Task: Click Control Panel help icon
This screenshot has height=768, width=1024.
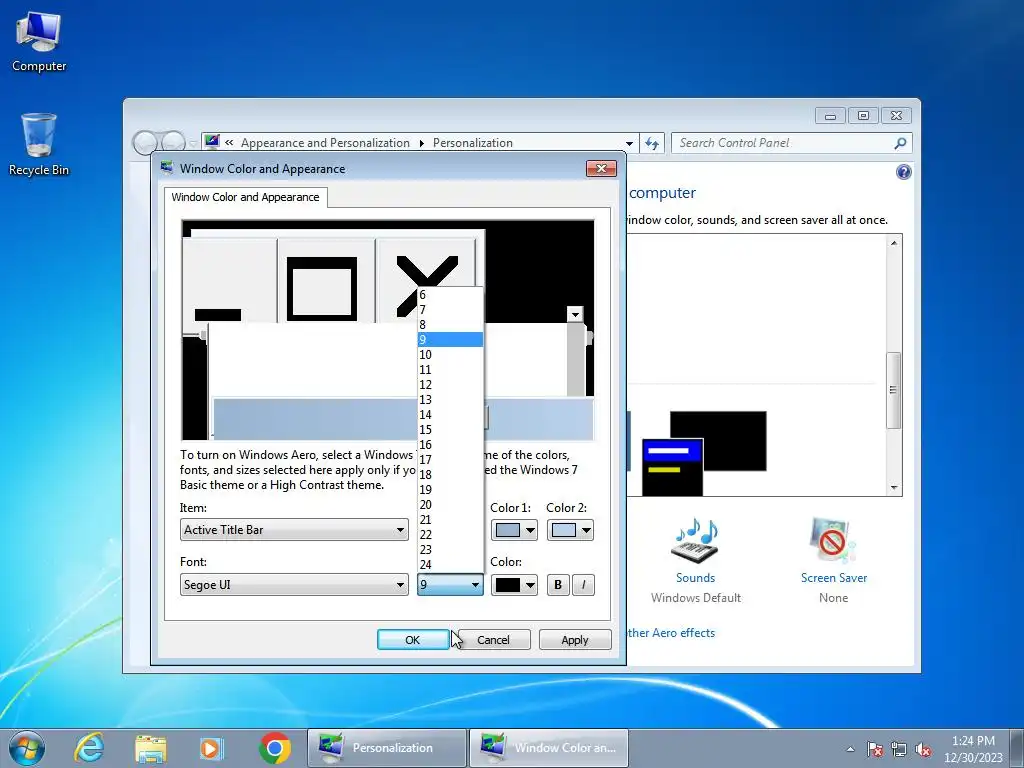Action: 903,172
